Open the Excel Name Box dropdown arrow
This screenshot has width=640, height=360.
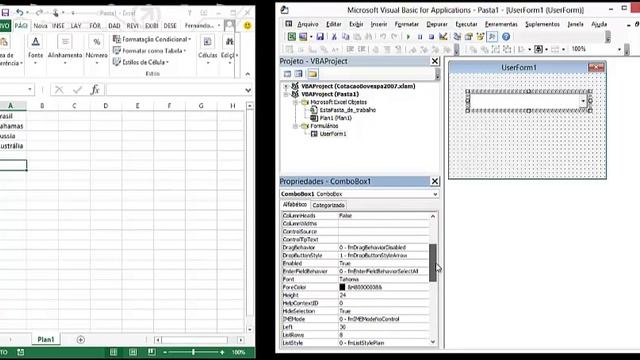(x=30, y=89)
